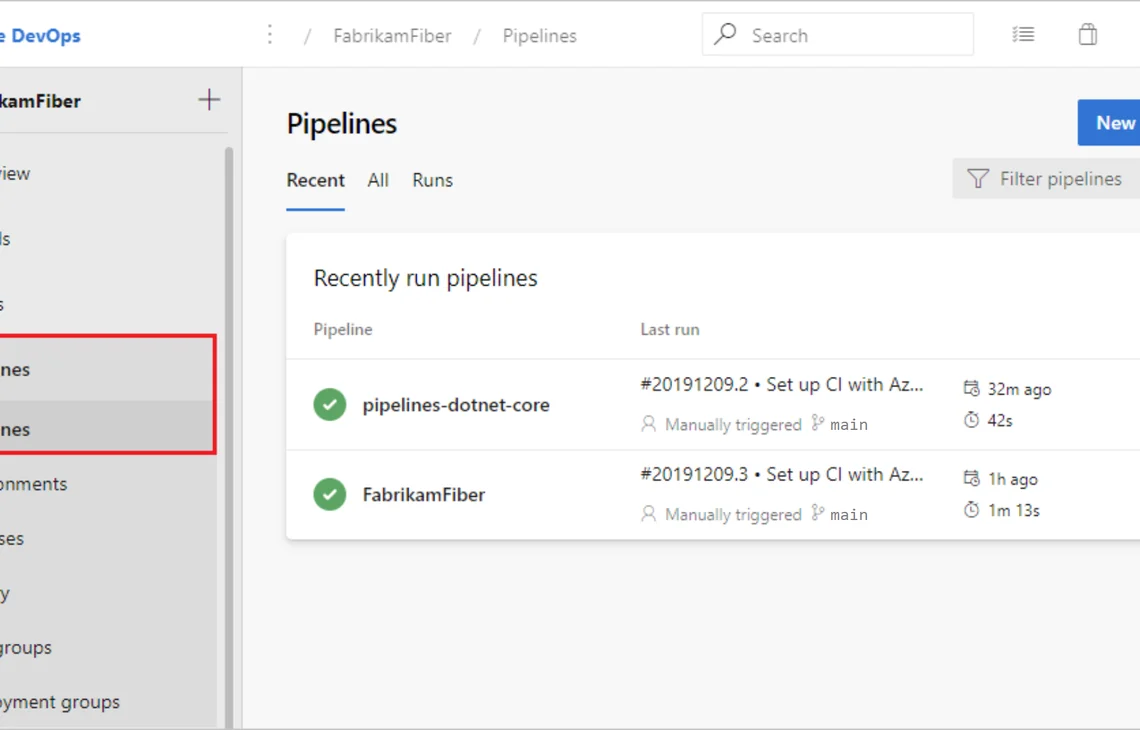Click the Last run column header
Screen dimensions: 1140x730
[x=670, y=329]
